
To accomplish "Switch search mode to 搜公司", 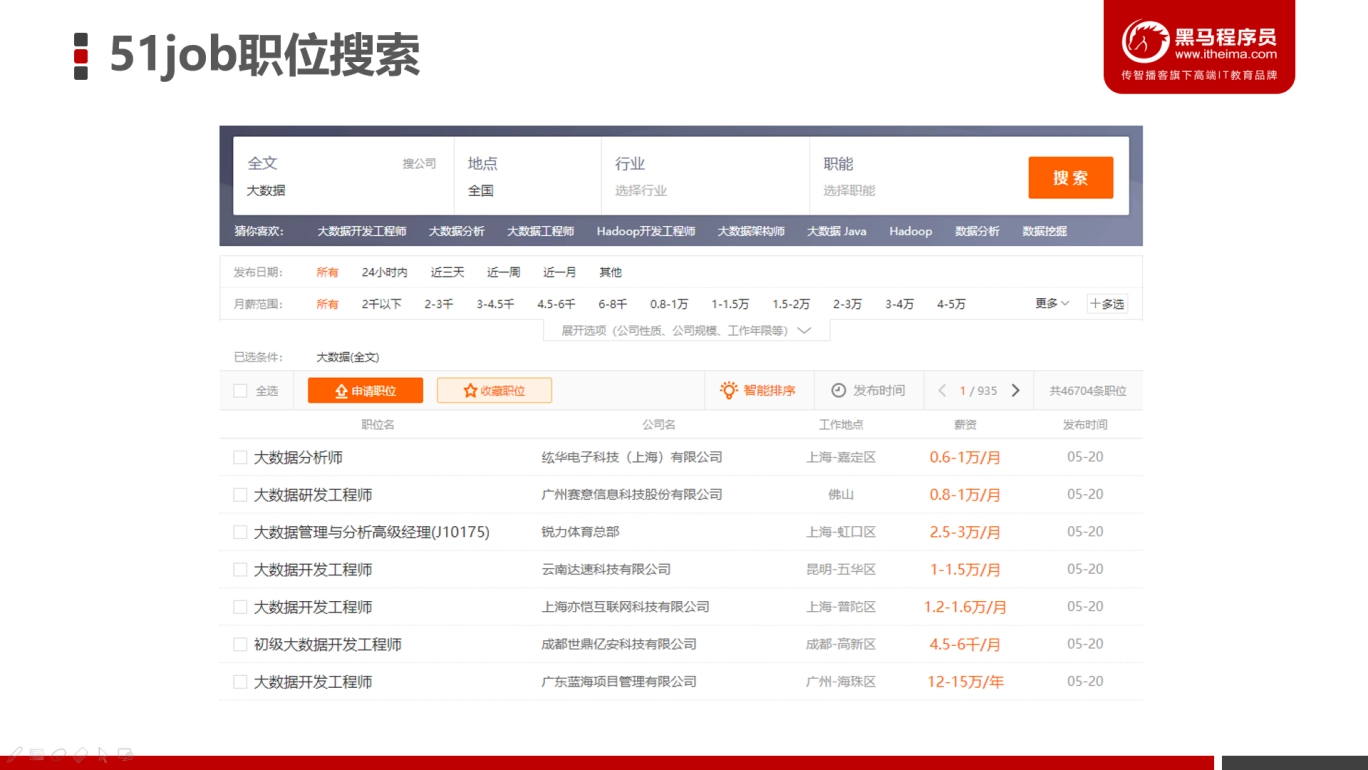I will coord(419,164).
